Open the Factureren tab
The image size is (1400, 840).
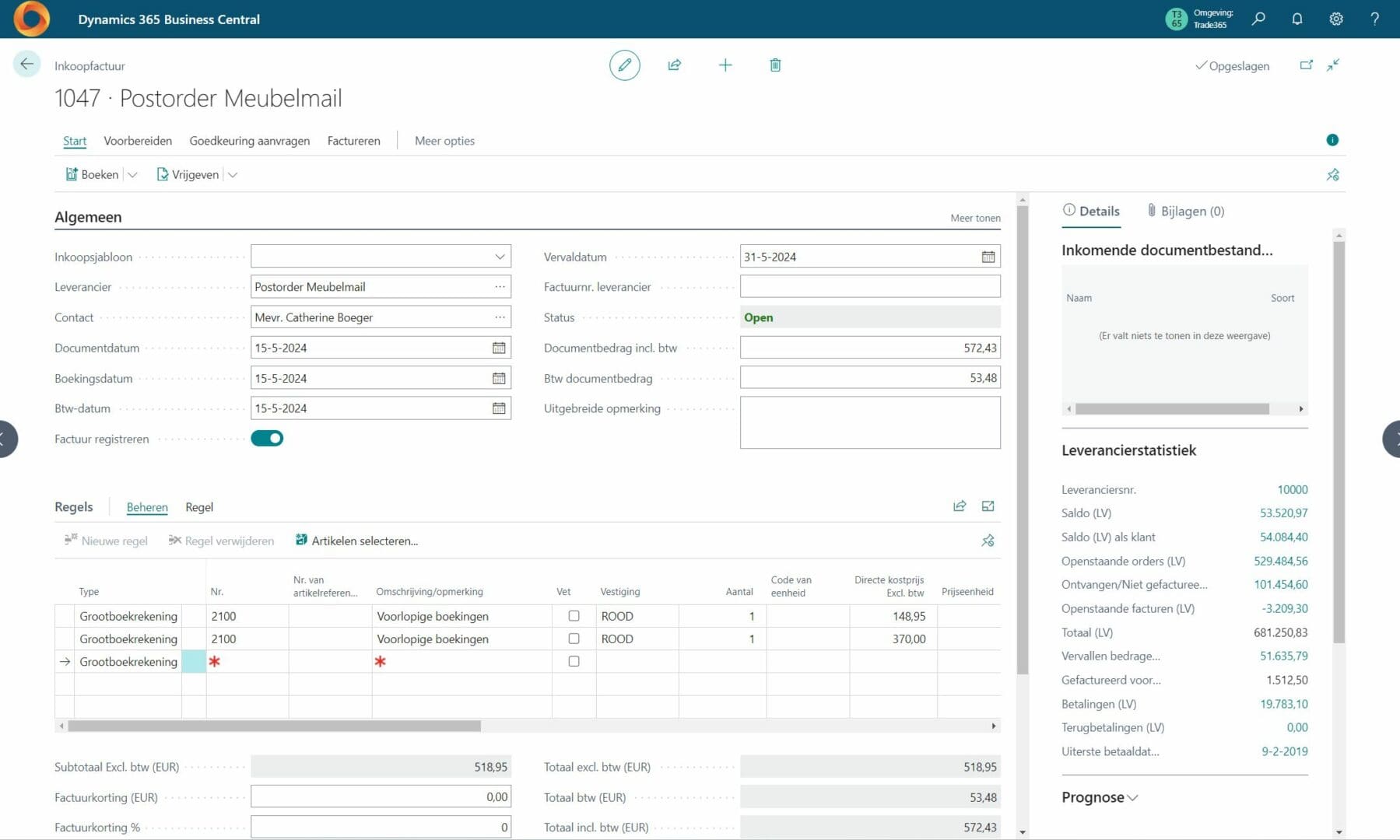354,141
